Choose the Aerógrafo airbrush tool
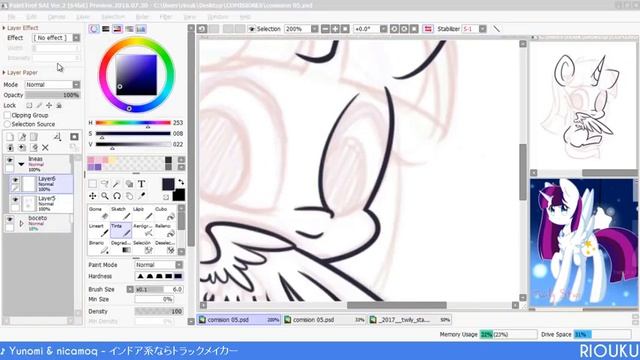 (143, 230)
